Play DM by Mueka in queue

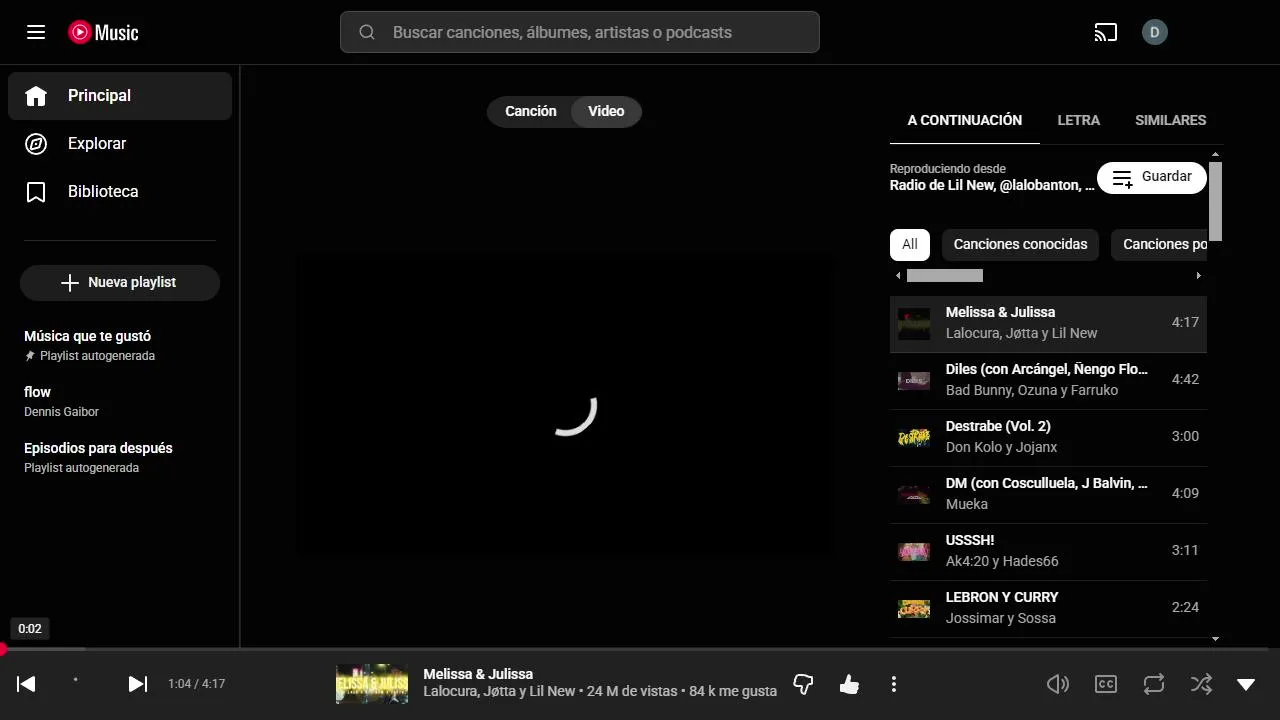click(1048, 494)
